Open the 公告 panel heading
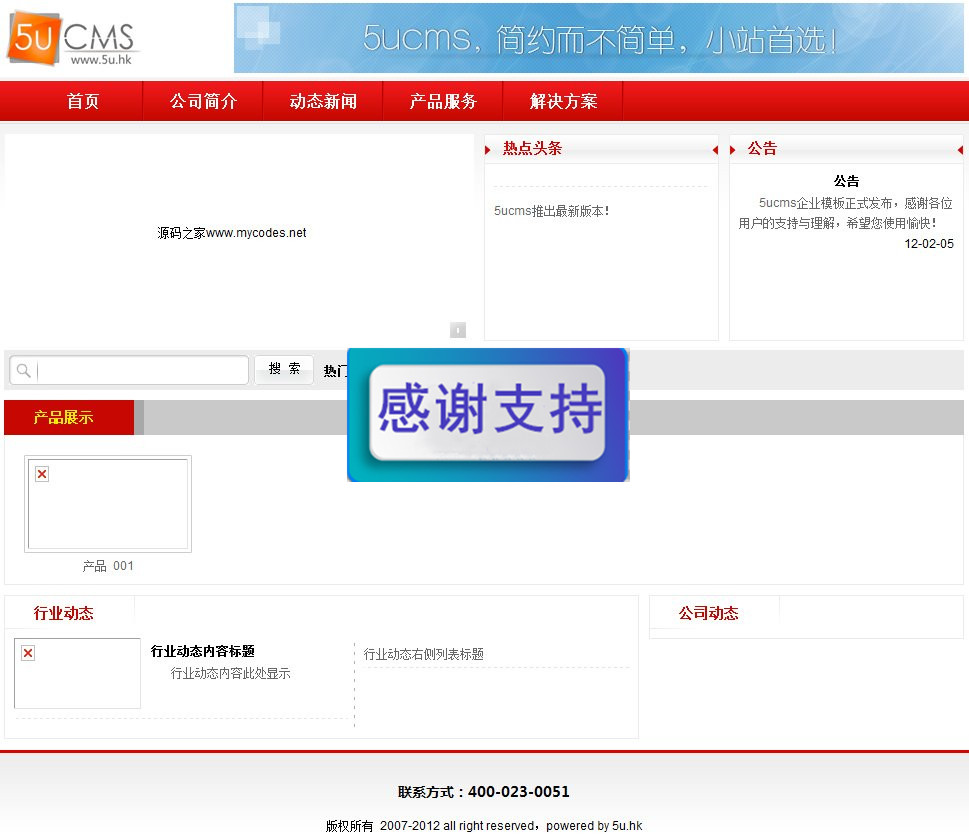Viewport: 969px width, 838px height. (762, 148)
